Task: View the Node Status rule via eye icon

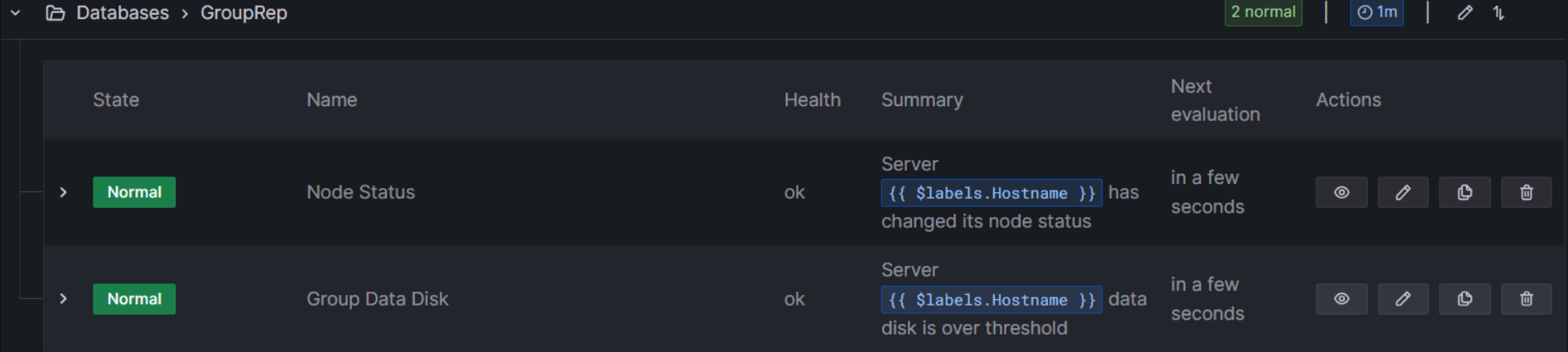Action: pos(1341,192)
